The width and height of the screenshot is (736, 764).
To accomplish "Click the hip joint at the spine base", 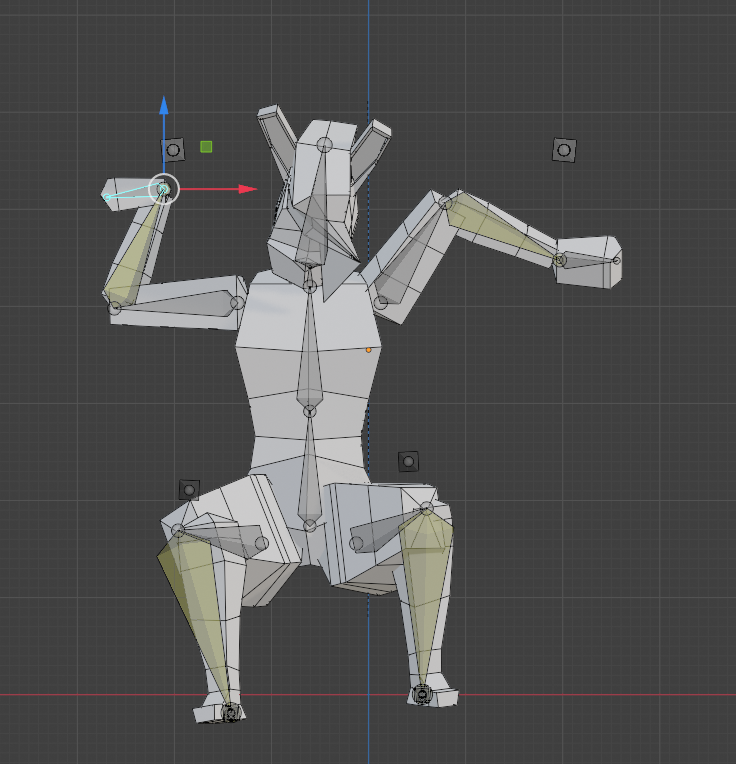I will coord(310,525).
